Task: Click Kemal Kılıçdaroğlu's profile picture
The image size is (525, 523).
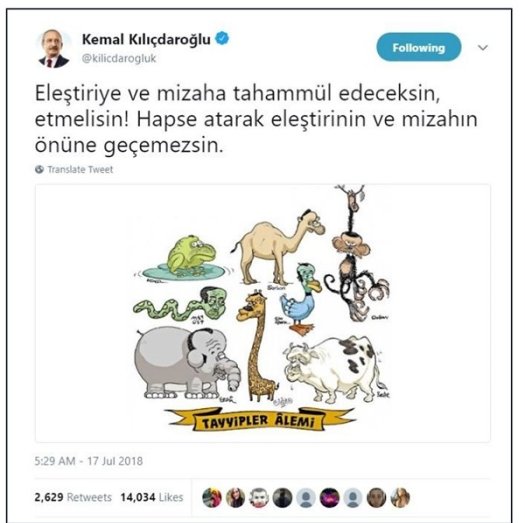Action: (x=54, y=49)
